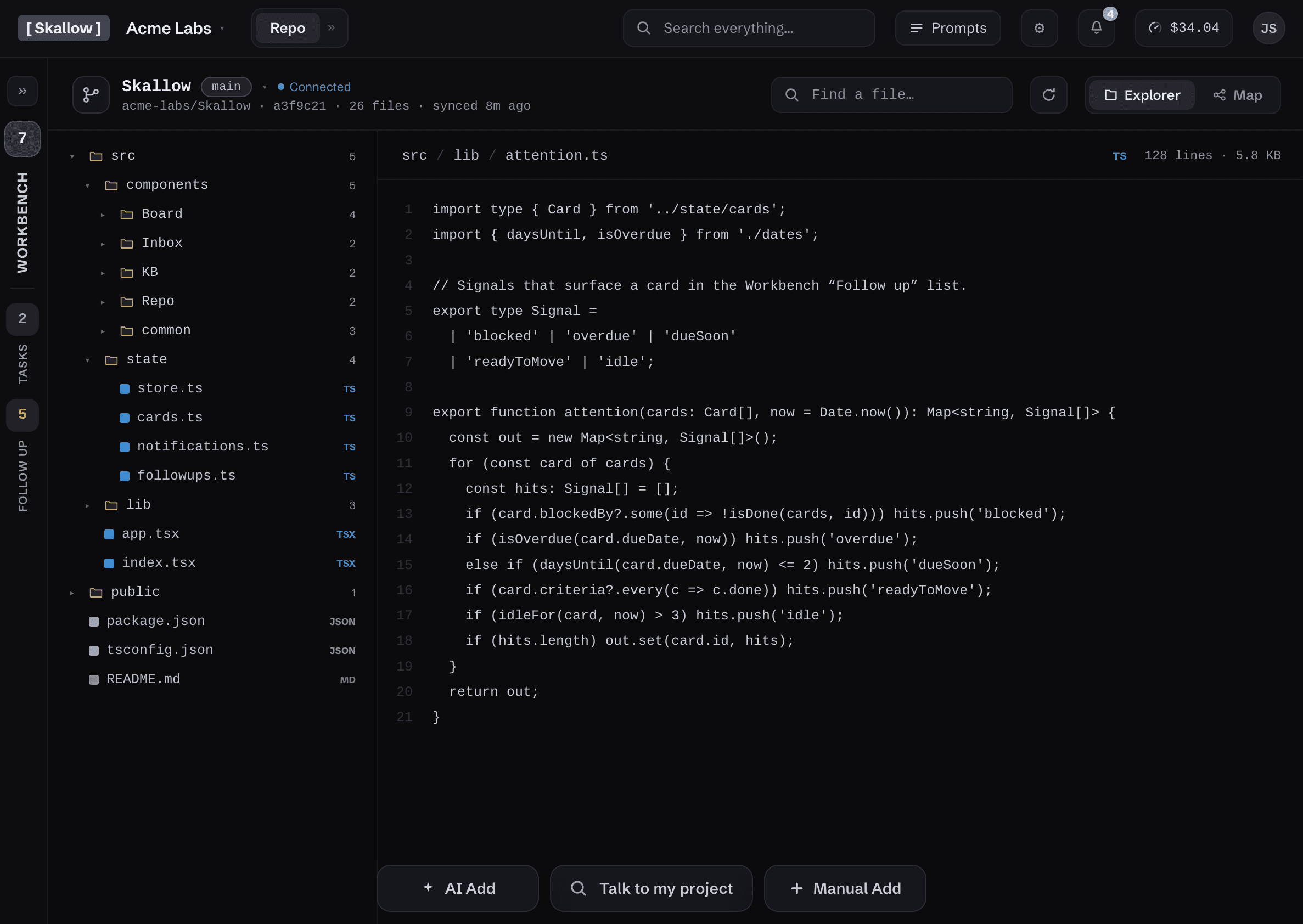Screen dimensions: 1303x924
Task: Open Follow Up badge showing 5
Action: click(x=22, y=414)
